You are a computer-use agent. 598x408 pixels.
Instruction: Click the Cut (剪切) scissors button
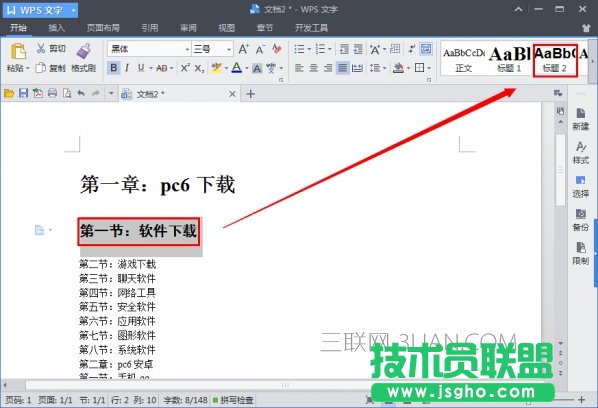pos(51,48)
